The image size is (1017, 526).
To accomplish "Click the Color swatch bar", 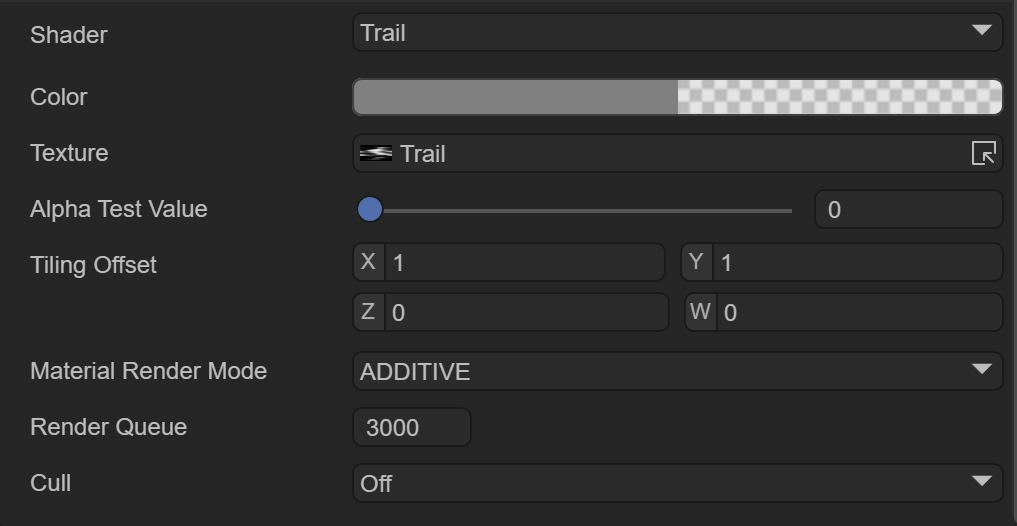I will (516, 97).
